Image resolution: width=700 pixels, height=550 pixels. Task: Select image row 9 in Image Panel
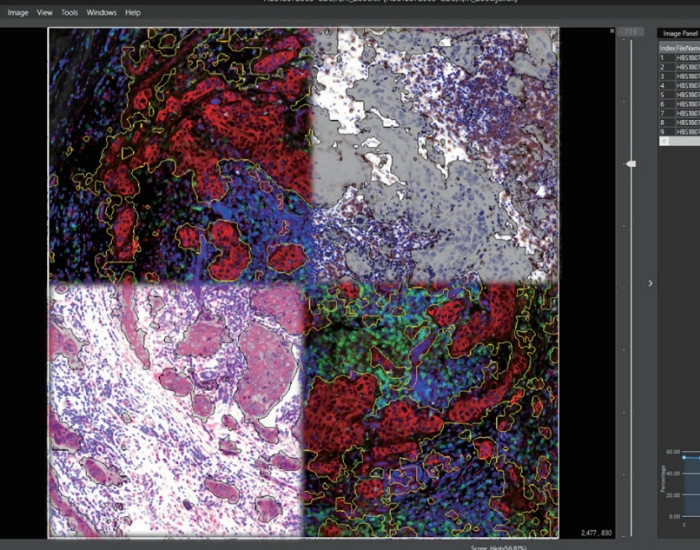679,132
